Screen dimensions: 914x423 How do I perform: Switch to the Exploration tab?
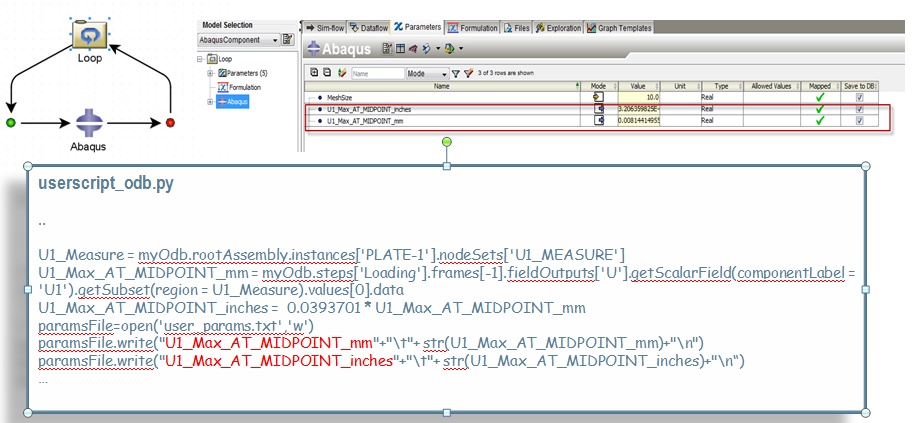tap(558, 27)
